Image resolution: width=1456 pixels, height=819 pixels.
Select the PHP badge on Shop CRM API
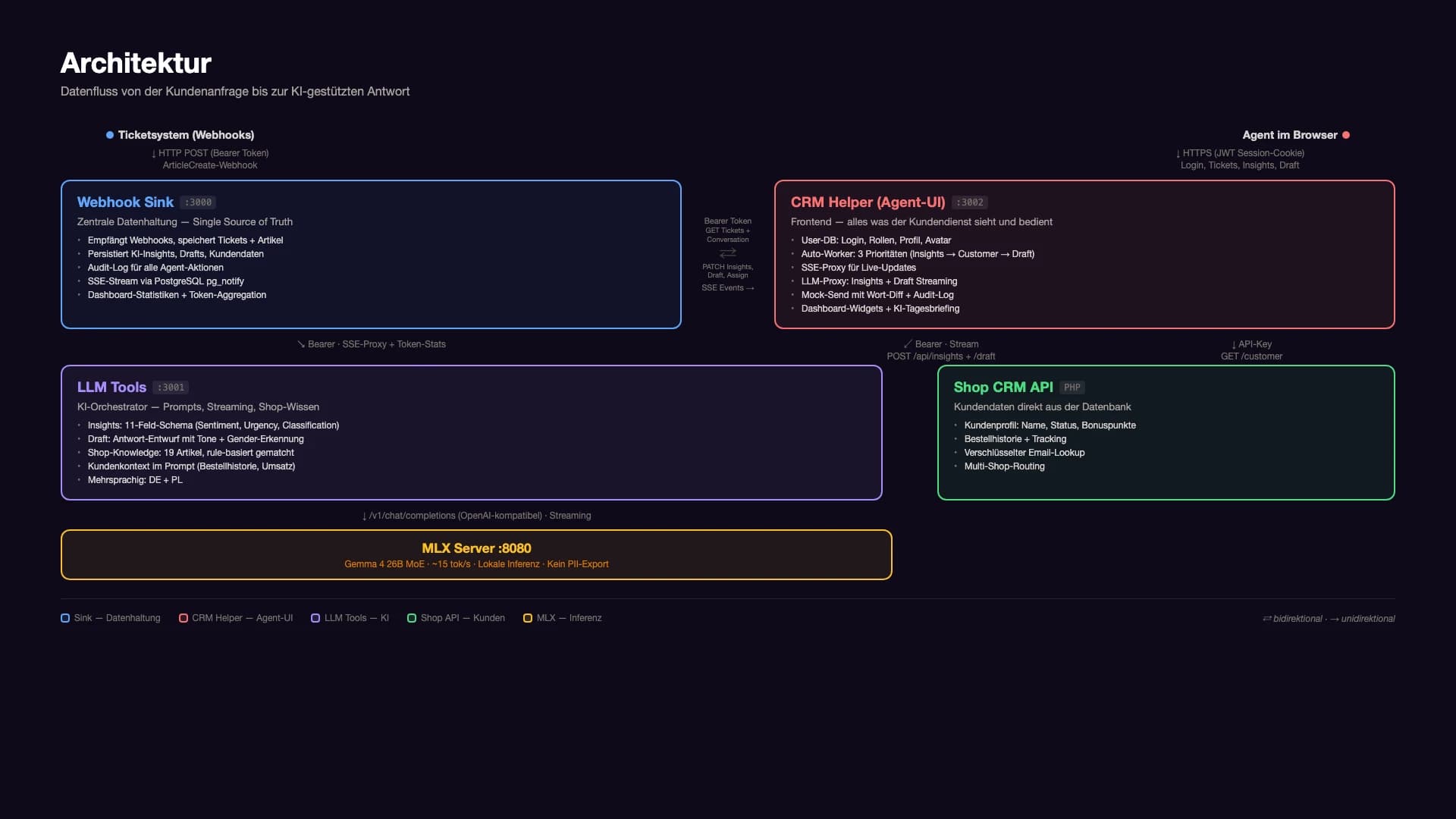(1072, 388)
